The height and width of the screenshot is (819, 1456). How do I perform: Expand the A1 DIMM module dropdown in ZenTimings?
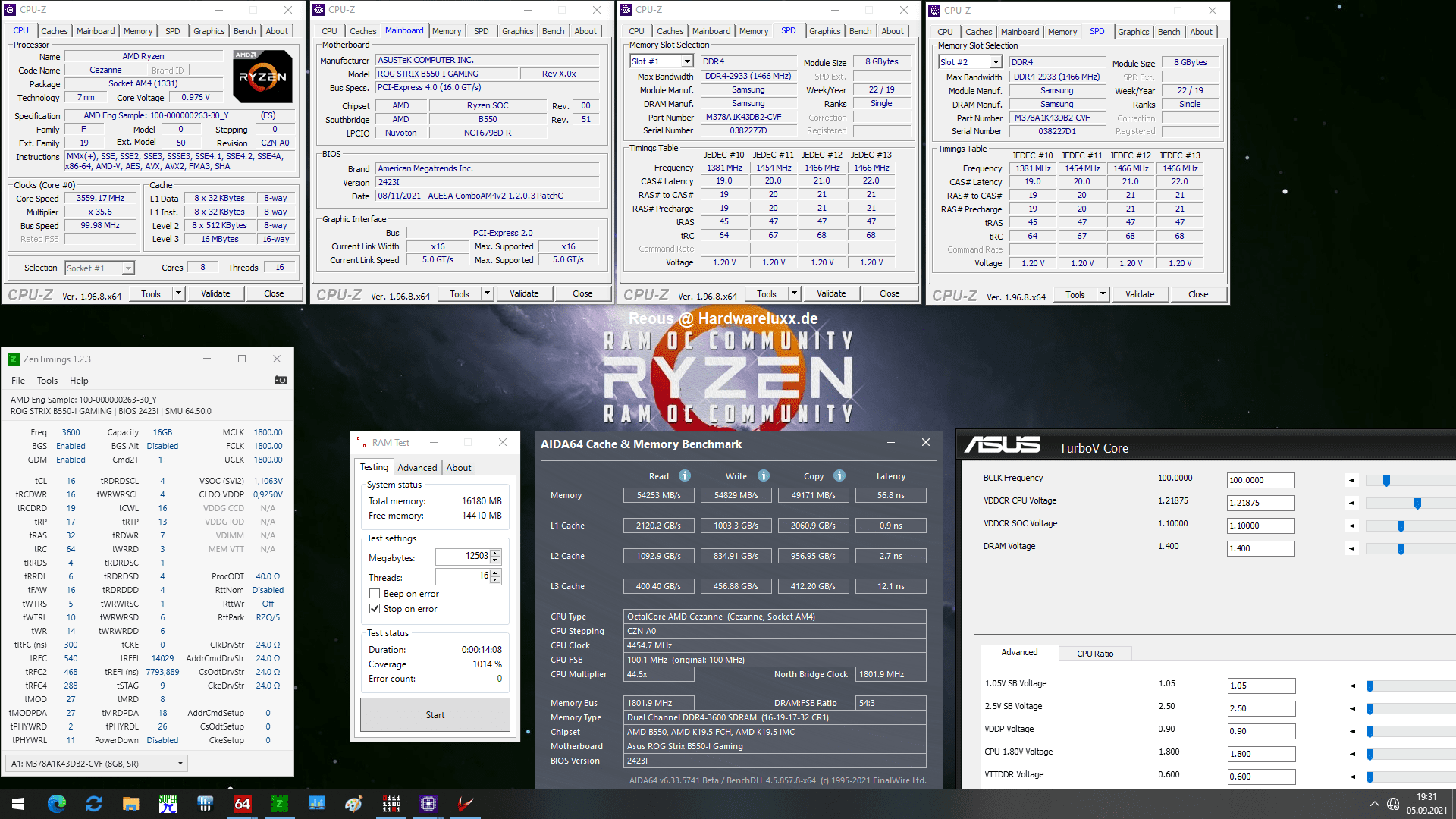click(180, 764)
